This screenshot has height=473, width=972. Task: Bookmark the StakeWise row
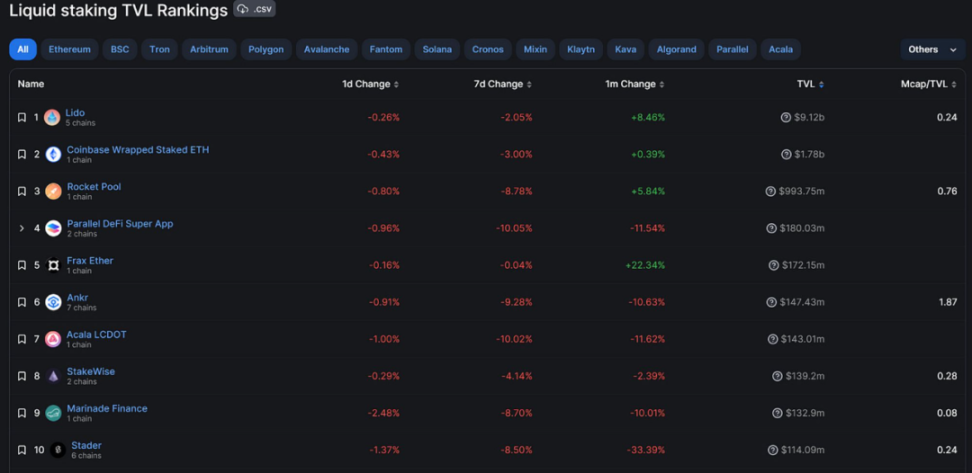(22, 376)
